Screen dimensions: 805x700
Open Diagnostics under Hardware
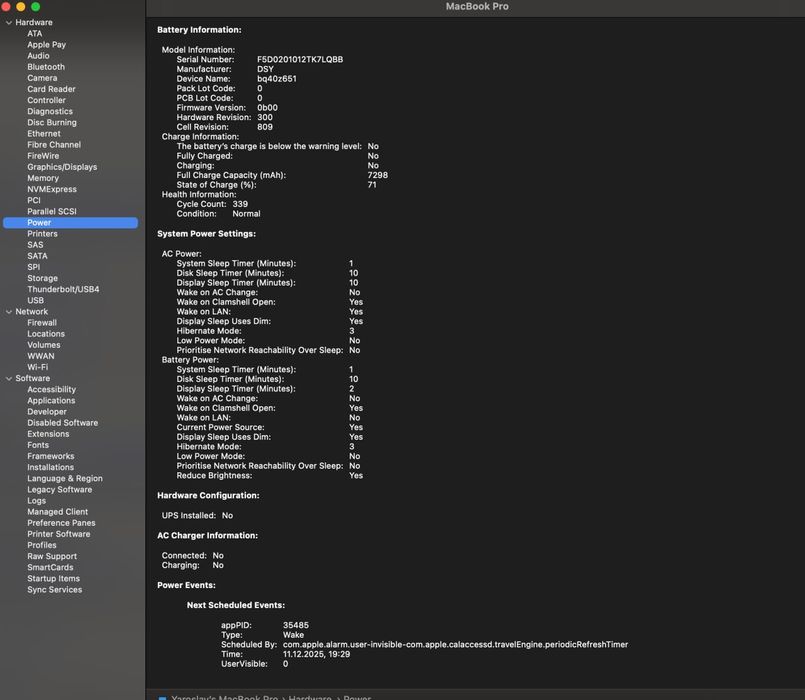coord(50,111)
